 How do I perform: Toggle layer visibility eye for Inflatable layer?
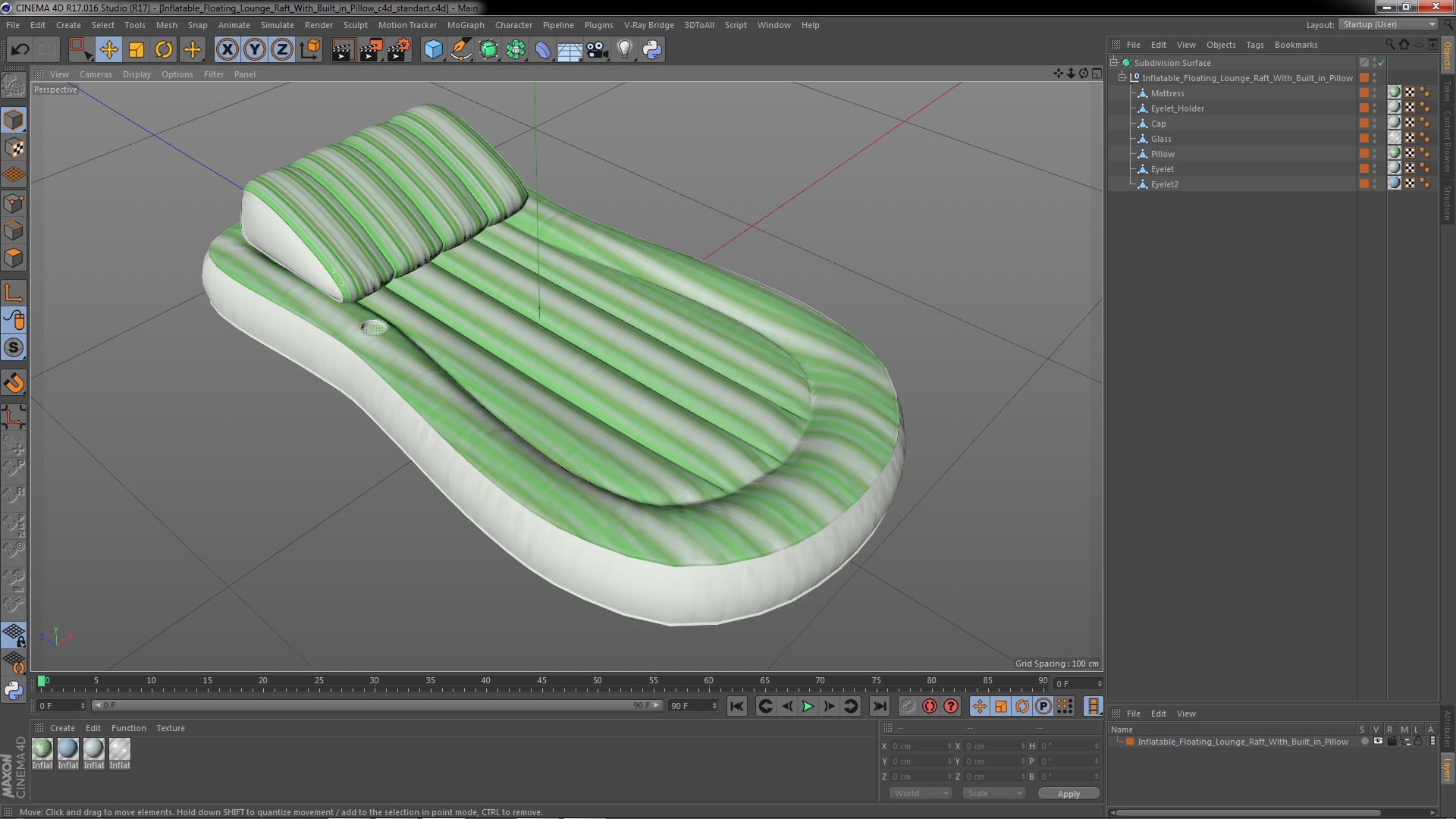coord(1378,742)
